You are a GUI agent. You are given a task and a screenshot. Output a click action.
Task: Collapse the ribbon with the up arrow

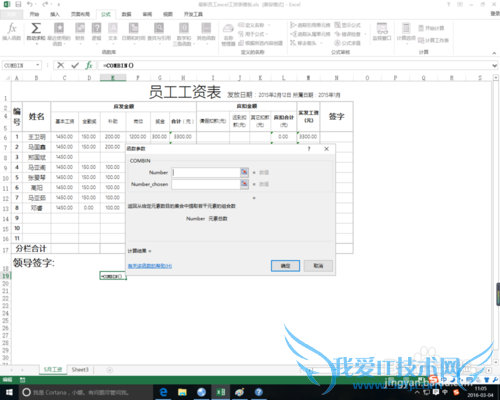(494, 53)
